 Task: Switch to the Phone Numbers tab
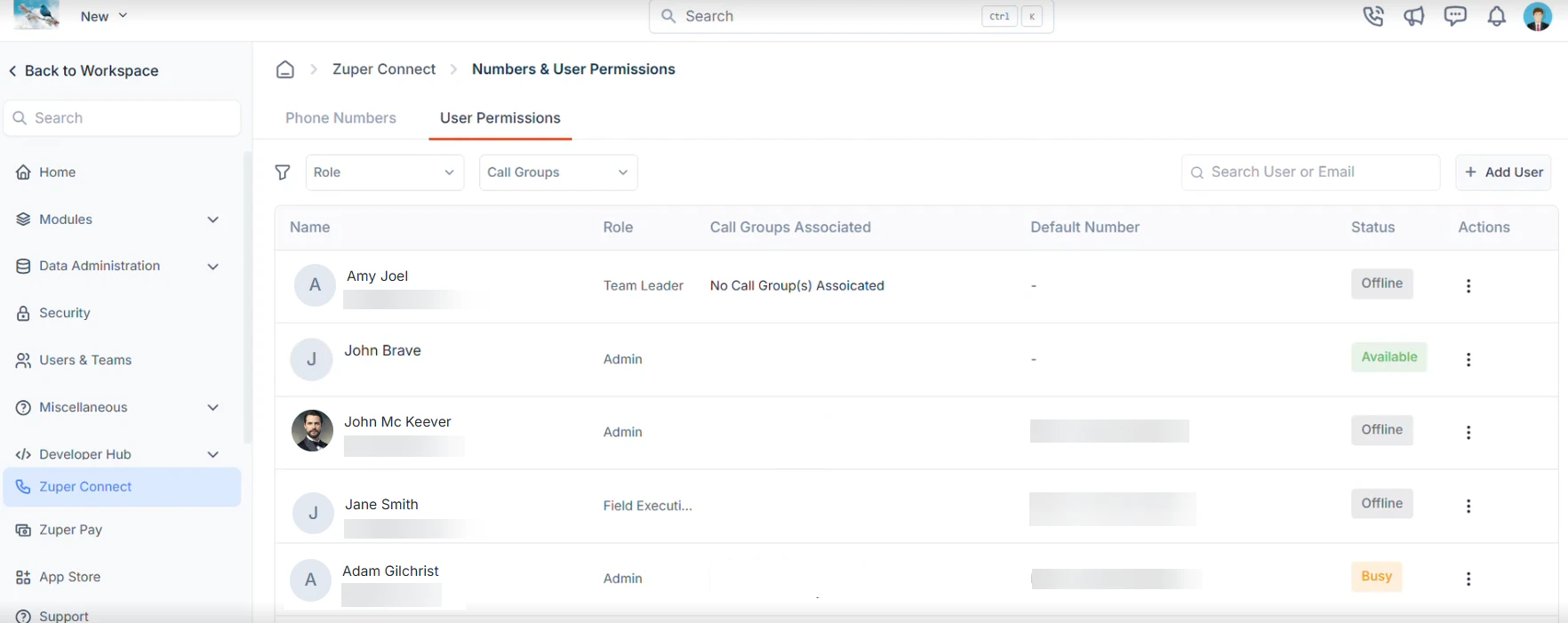340,118
